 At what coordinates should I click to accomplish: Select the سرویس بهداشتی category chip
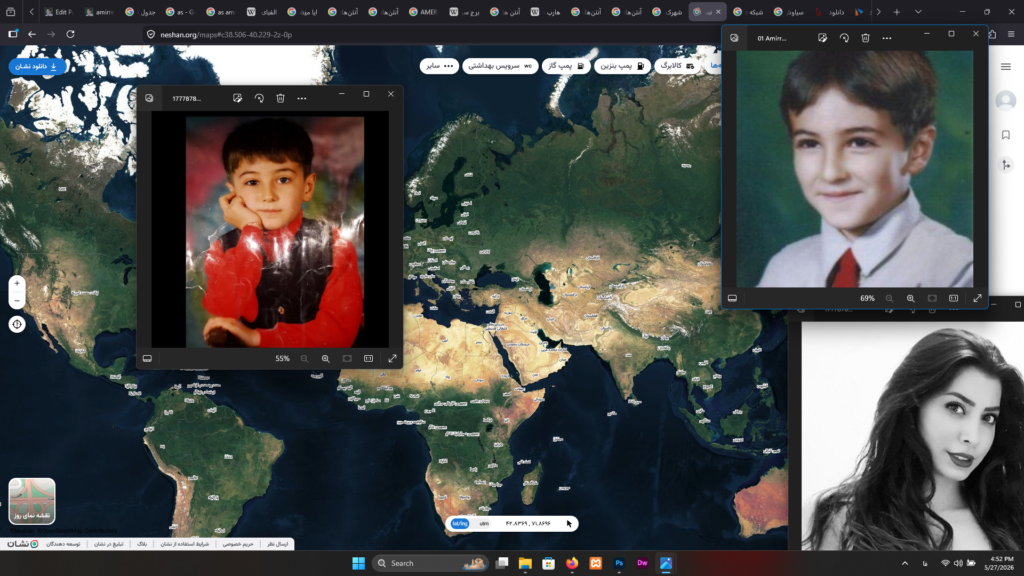[500, 66]
